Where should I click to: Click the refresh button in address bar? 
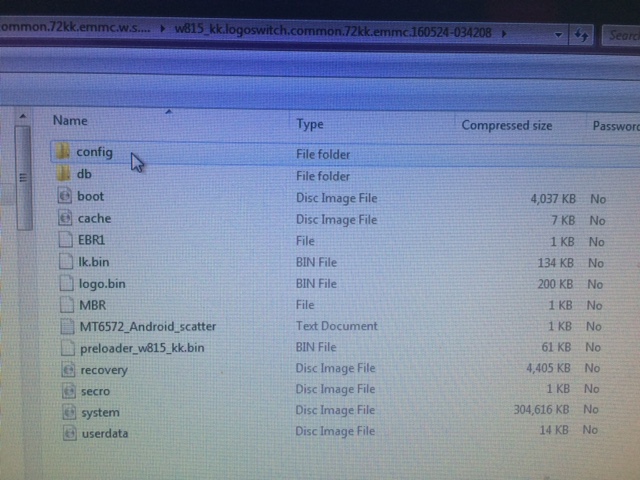tap(581, 36)
